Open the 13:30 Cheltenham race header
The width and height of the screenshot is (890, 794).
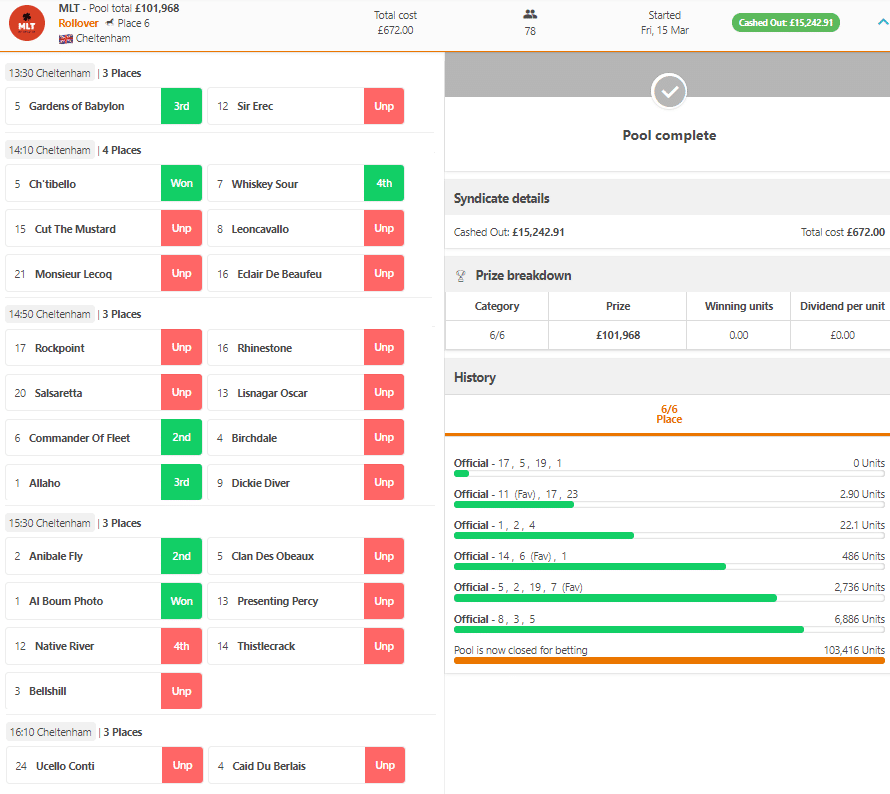pos(50,73)
